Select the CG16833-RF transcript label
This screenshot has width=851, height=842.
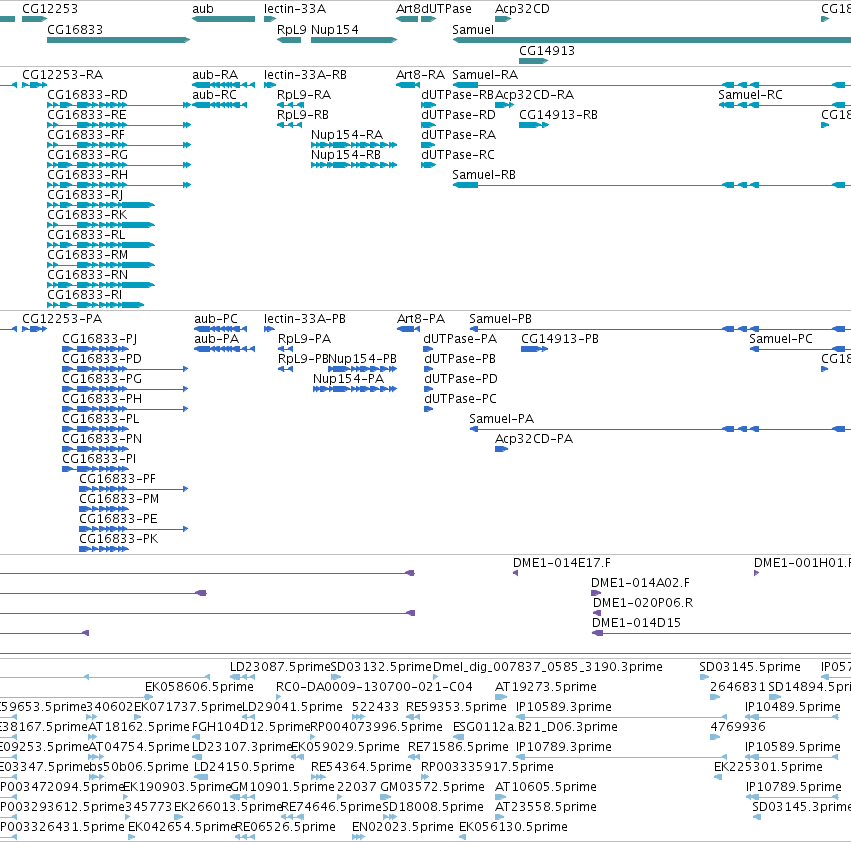click(86, 135)
